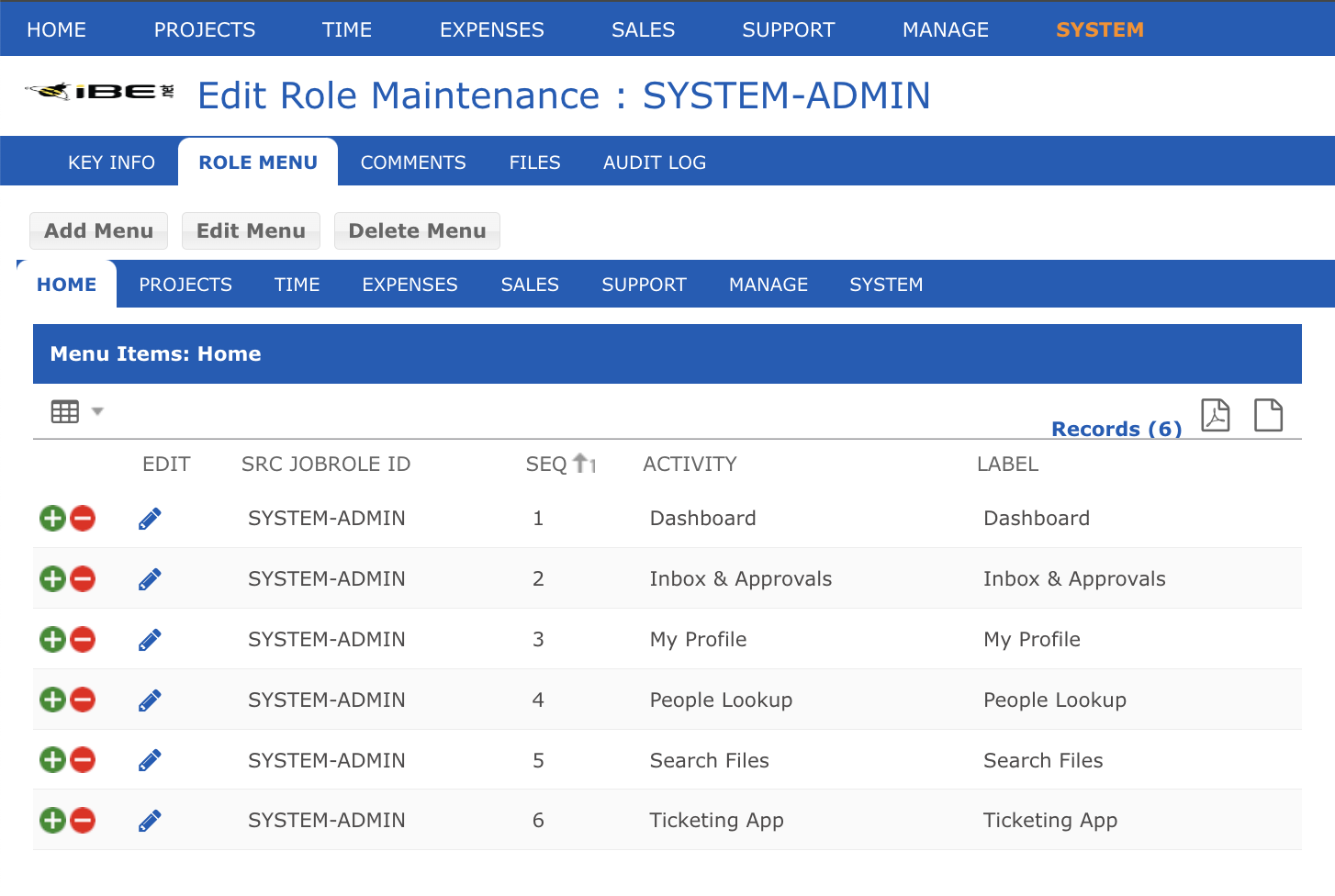The width and height of the screenshot is (1335, 896).
Task: Select the ROLE MENU tab
Action: tap(258, 162)
